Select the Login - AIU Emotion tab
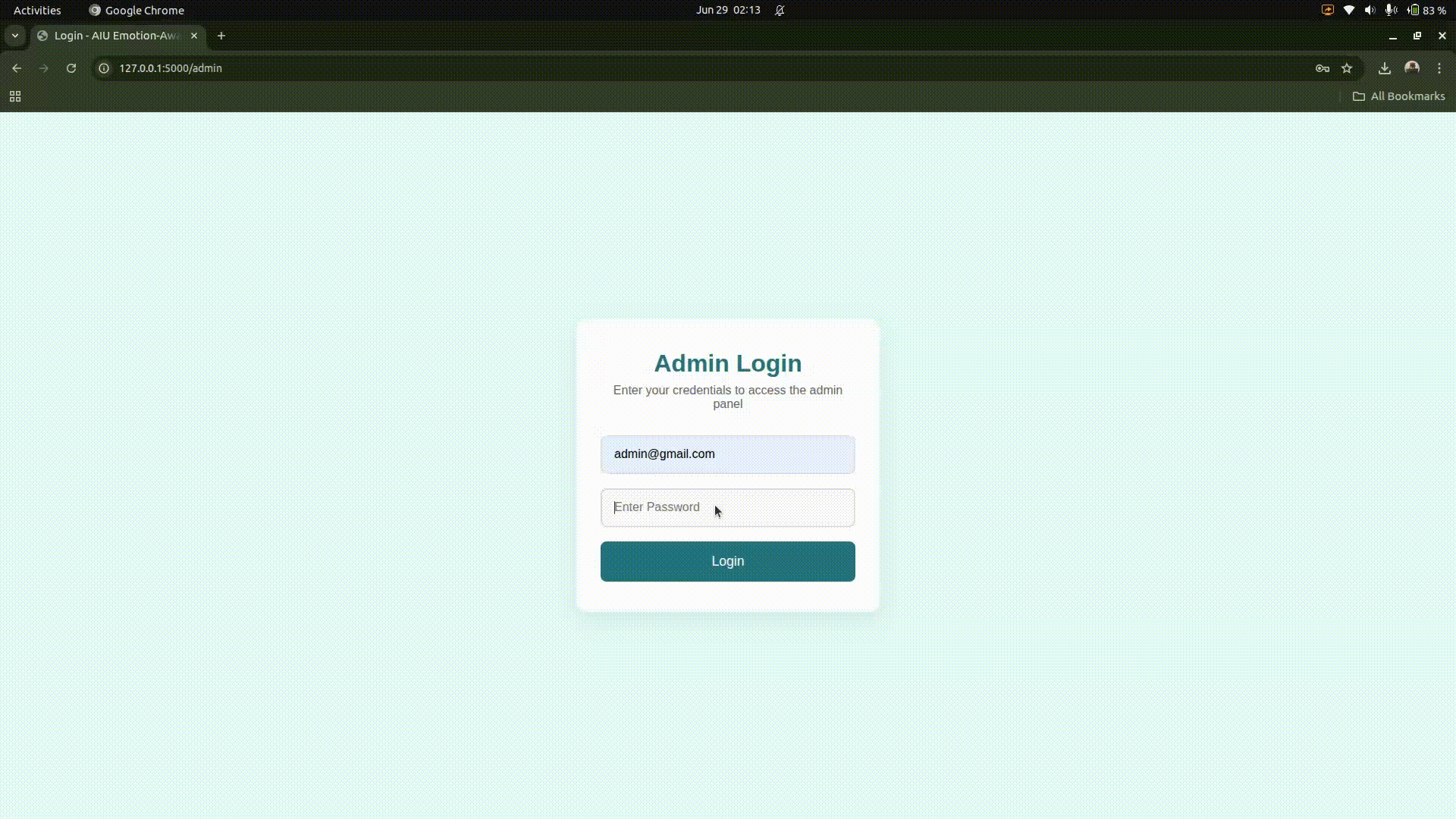 pos(114,36)
